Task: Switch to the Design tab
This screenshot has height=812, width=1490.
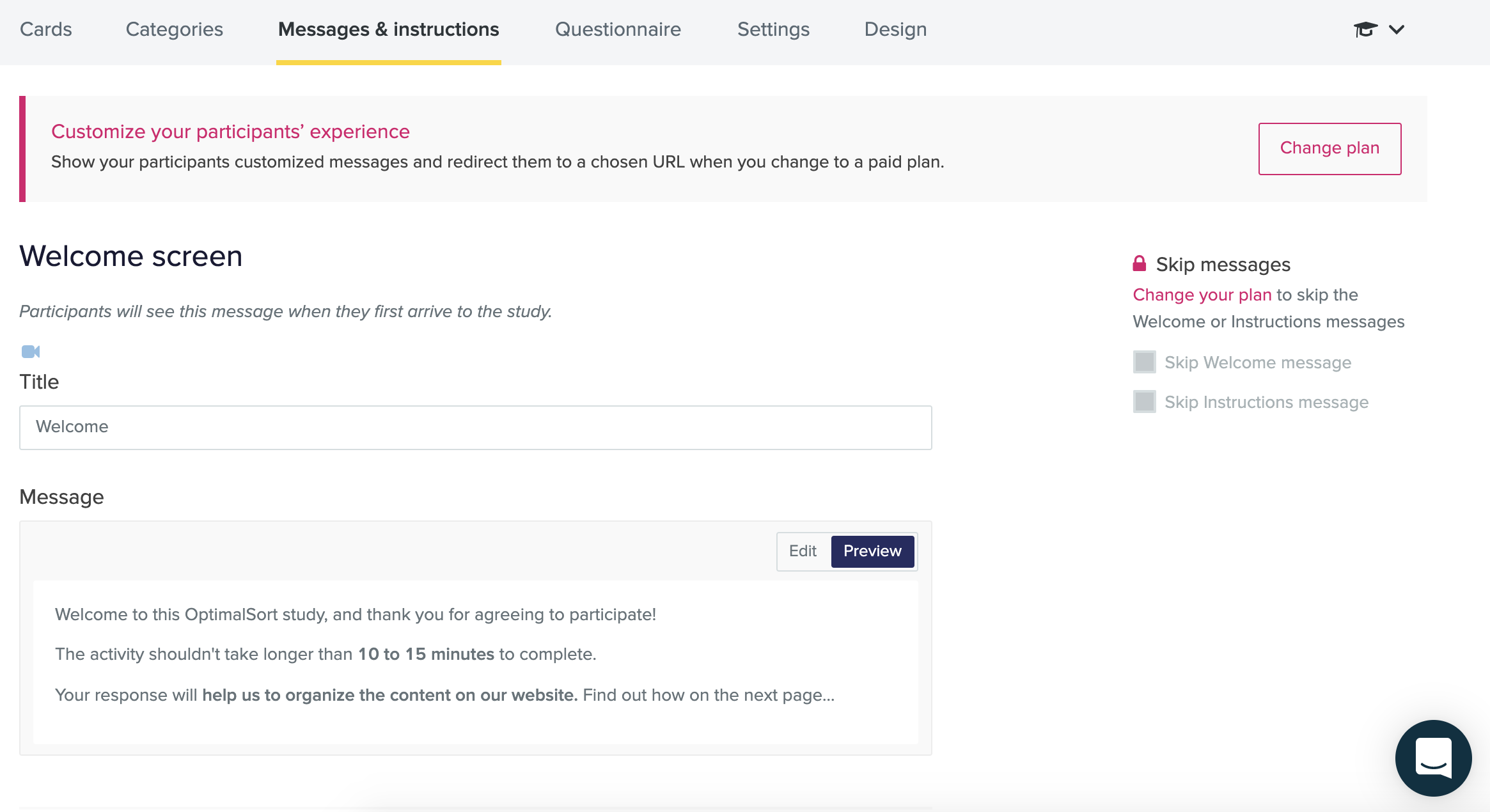Action: pos(895,29)
